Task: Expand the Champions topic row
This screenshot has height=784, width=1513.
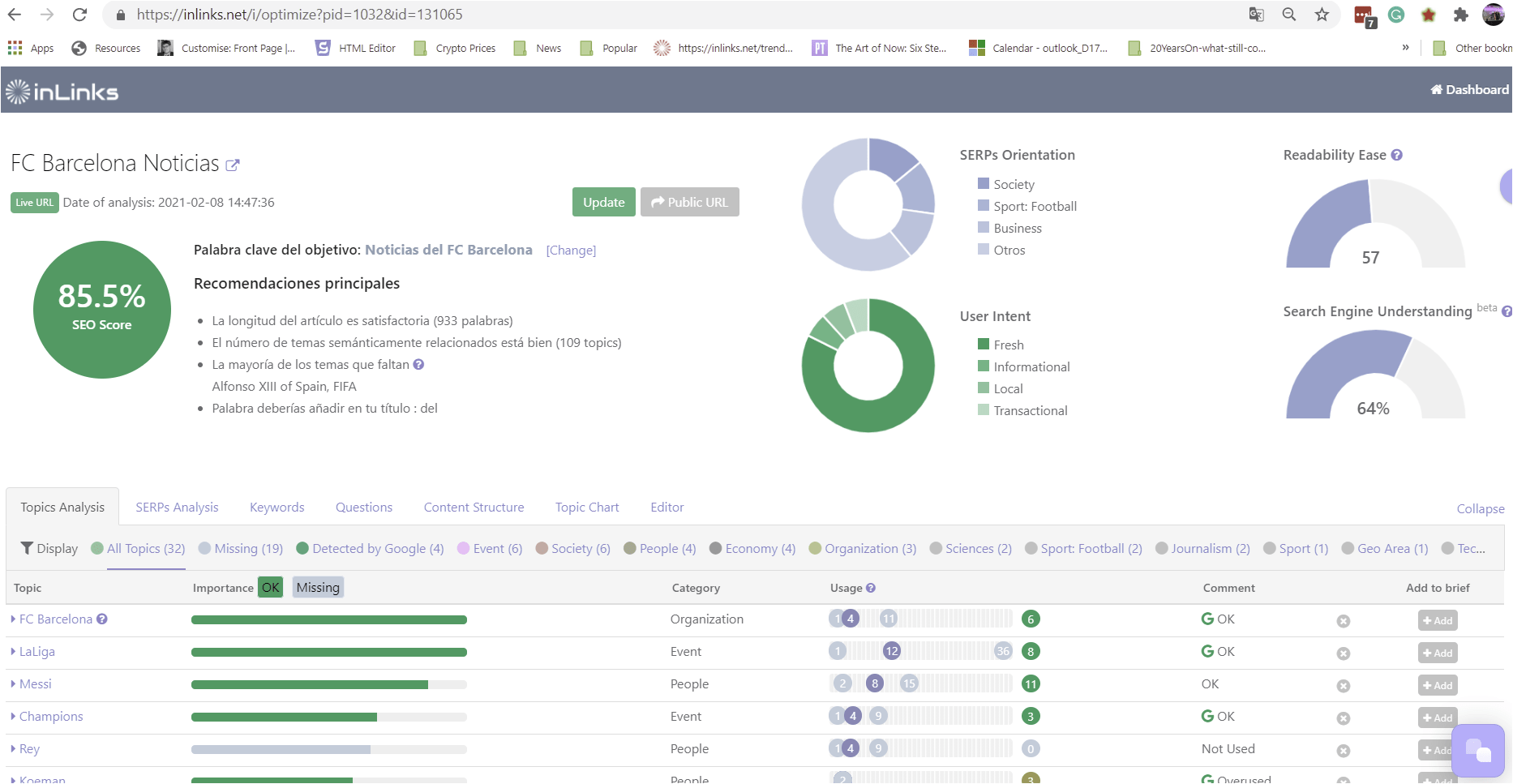Action: pyautogui.click(x=13, y=716)
